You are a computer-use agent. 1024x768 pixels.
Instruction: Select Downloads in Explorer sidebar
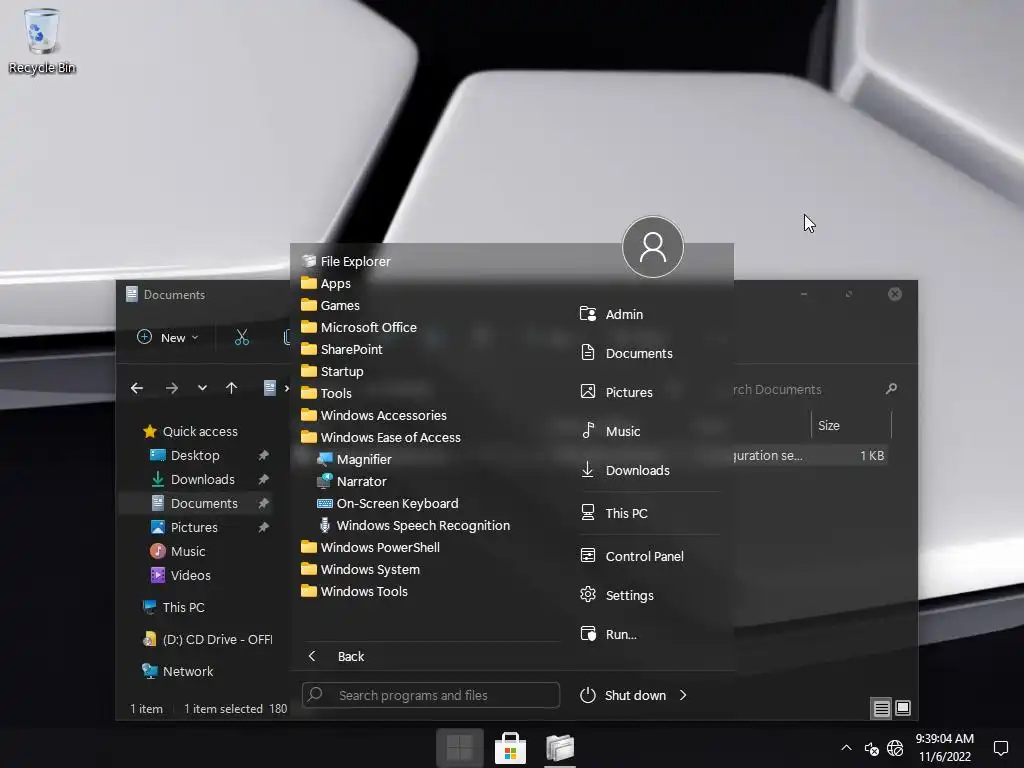[193, 480]
